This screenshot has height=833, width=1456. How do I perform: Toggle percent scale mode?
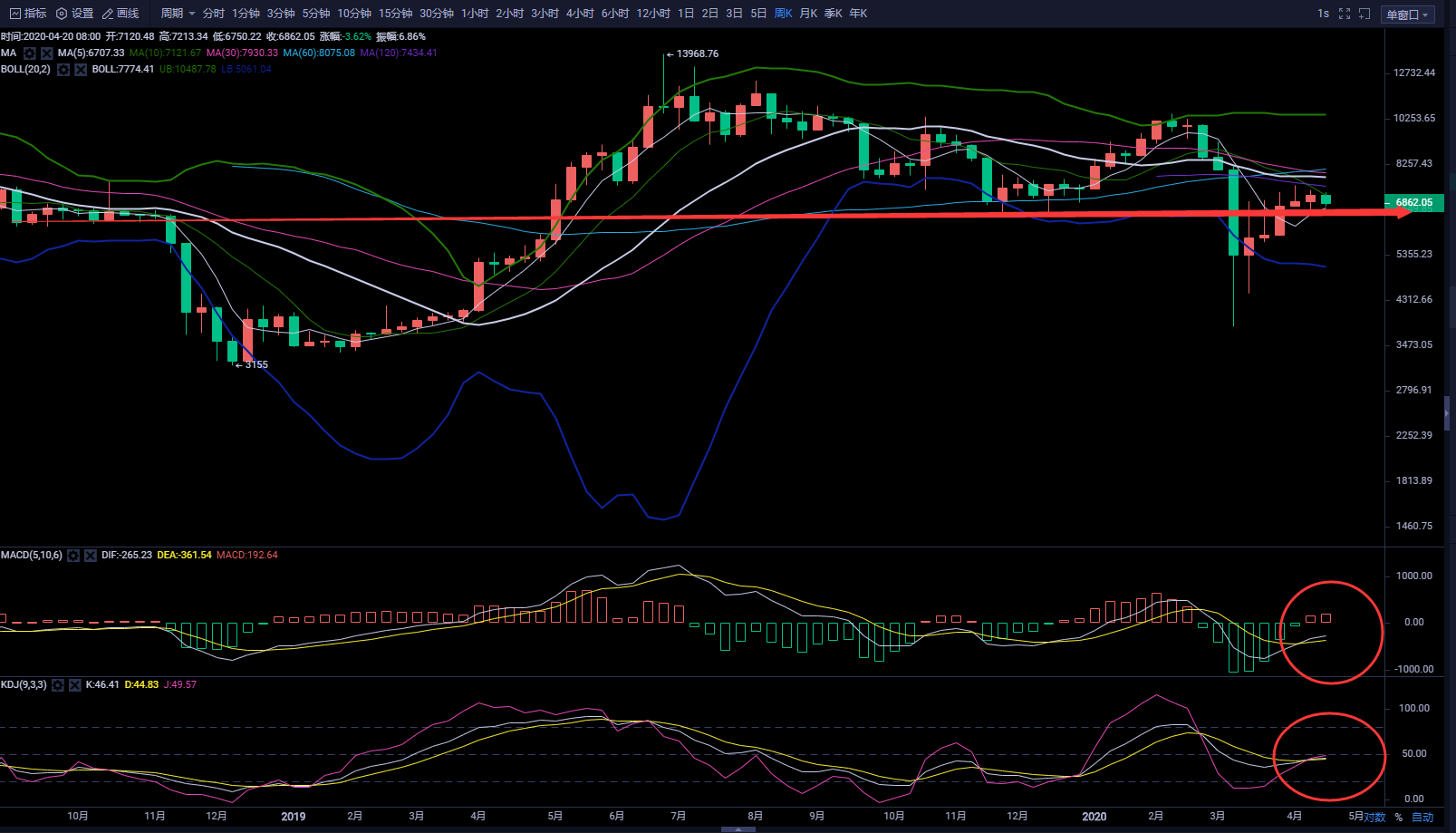[x=1399, y=817]
